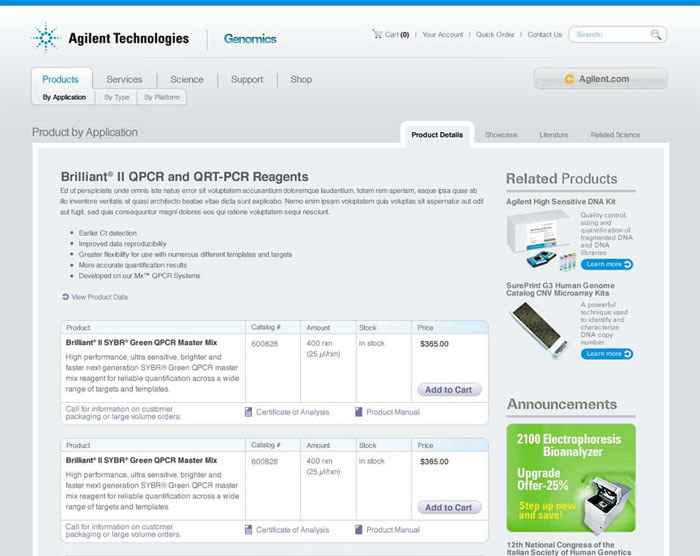Open the shopping cart icon

coord(377,34)
